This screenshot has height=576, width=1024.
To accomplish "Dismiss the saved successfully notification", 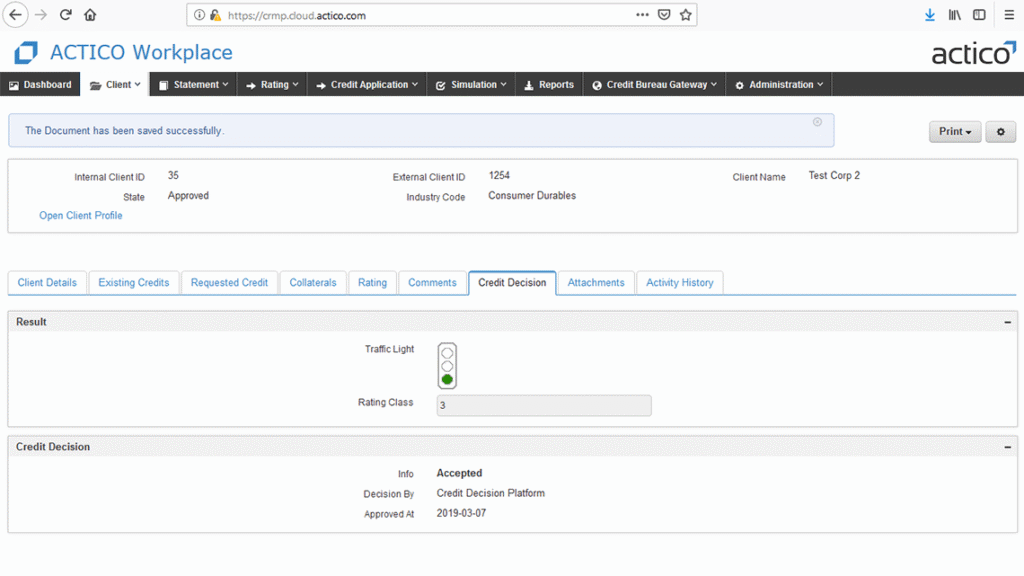I will coord(817,122).
